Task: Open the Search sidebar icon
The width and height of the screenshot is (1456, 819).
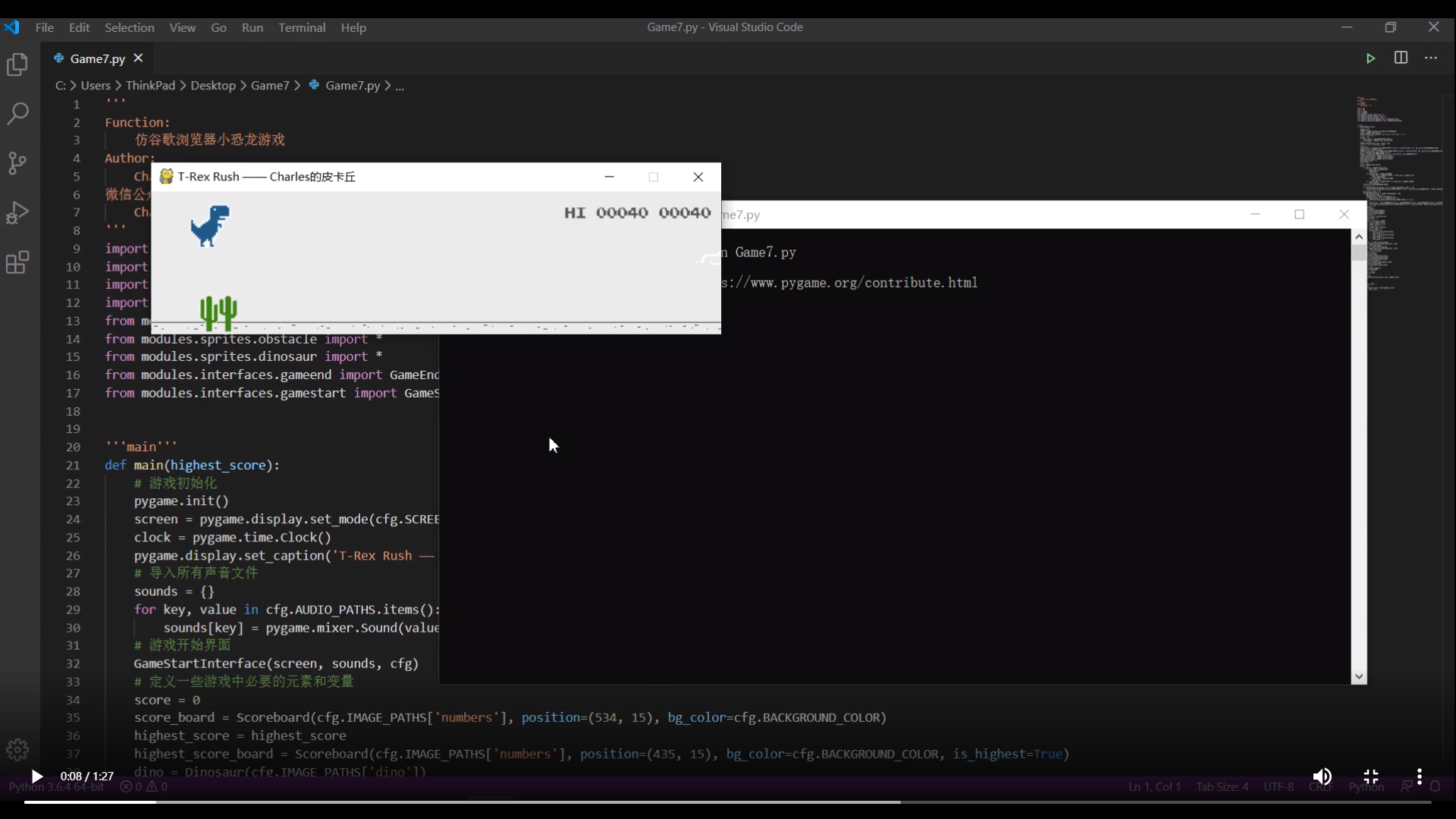Action: coord(17,114)
